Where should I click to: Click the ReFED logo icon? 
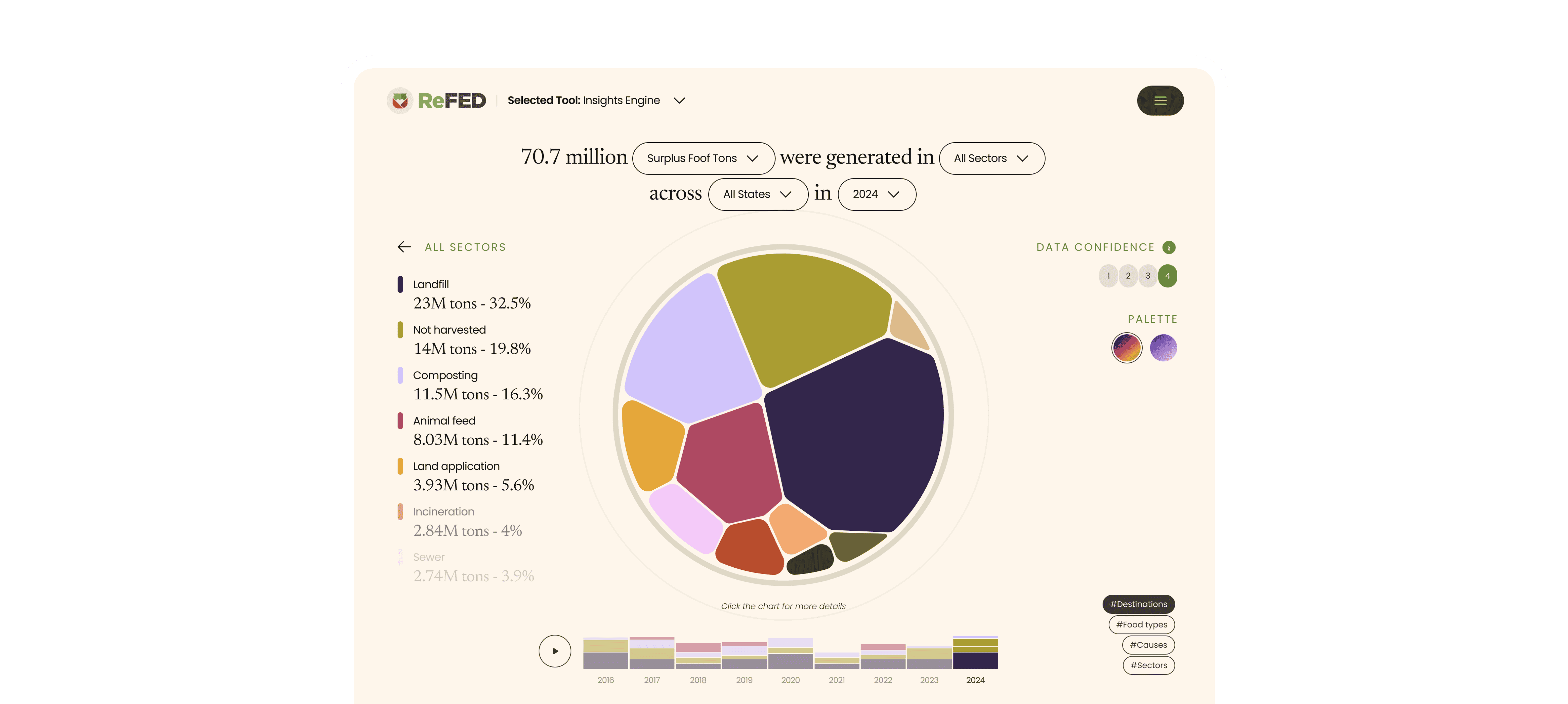400,100
